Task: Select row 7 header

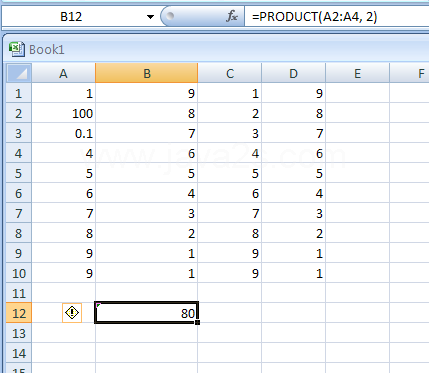Action: tap(19, 213)
